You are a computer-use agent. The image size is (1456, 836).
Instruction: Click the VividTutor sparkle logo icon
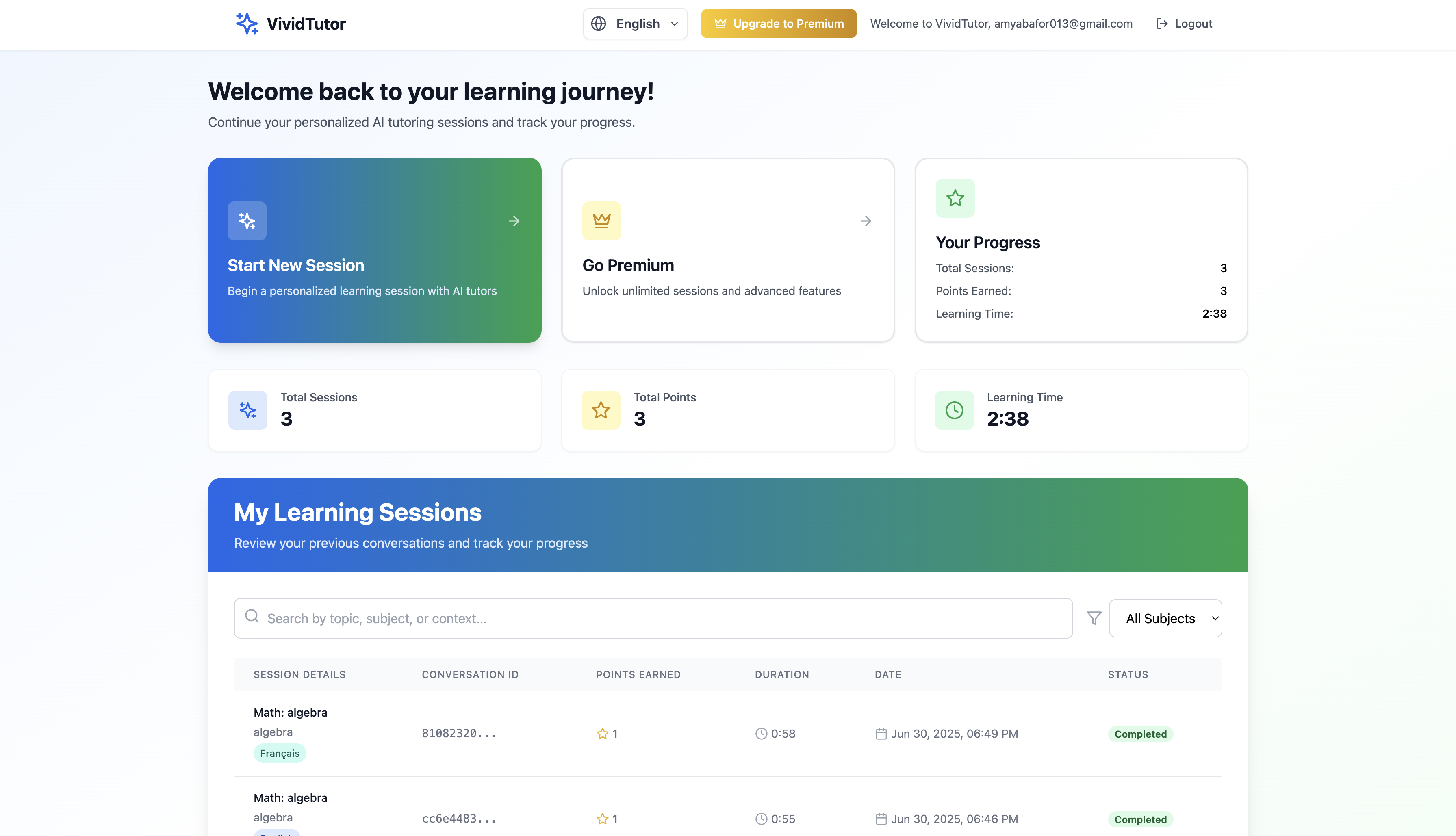click(x=246, y=24)
